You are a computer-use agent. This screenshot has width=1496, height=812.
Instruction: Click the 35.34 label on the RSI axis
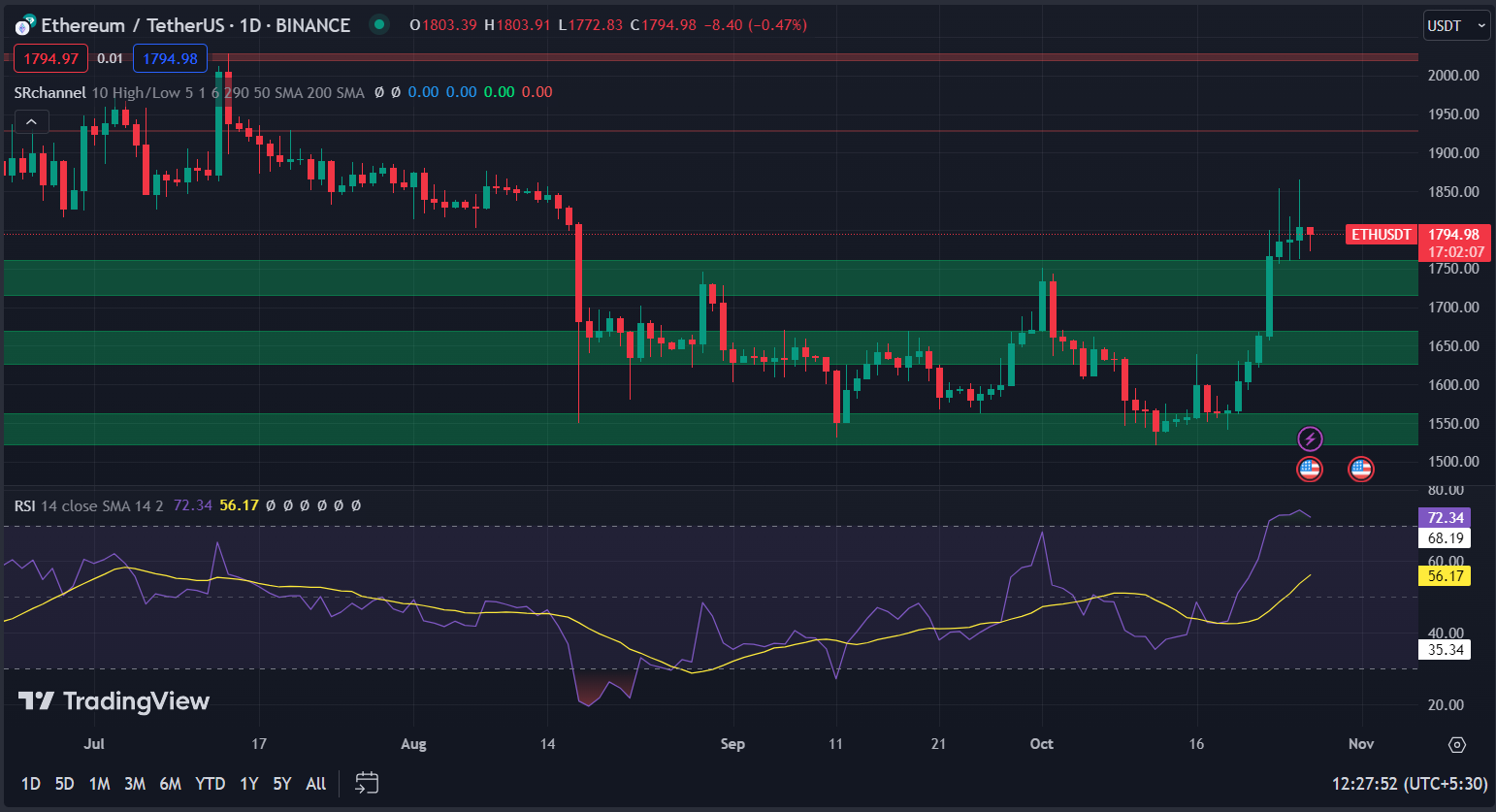(1446, 650)
